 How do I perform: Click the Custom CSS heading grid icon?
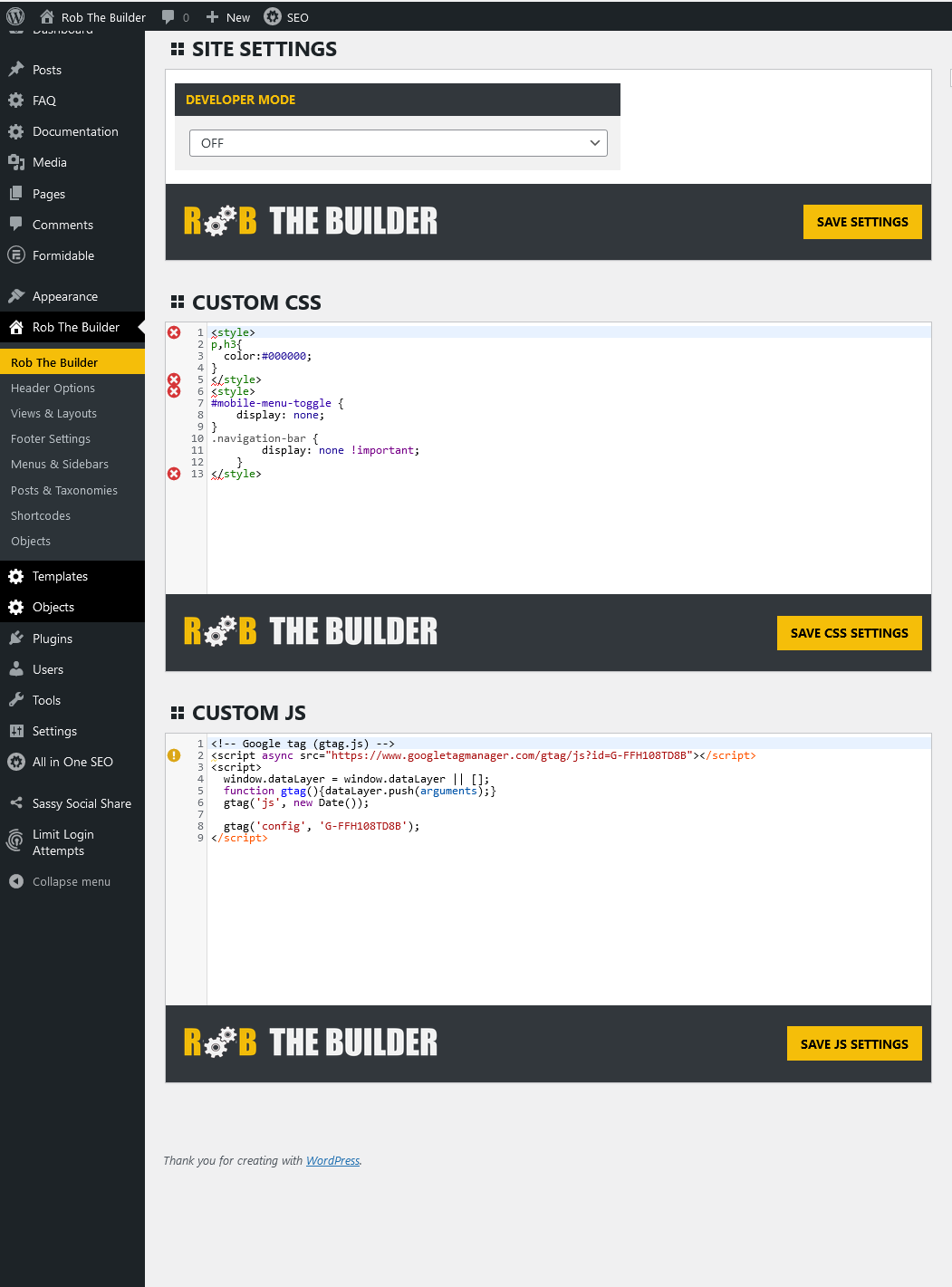pyautogui.click(x=178, y=303)
